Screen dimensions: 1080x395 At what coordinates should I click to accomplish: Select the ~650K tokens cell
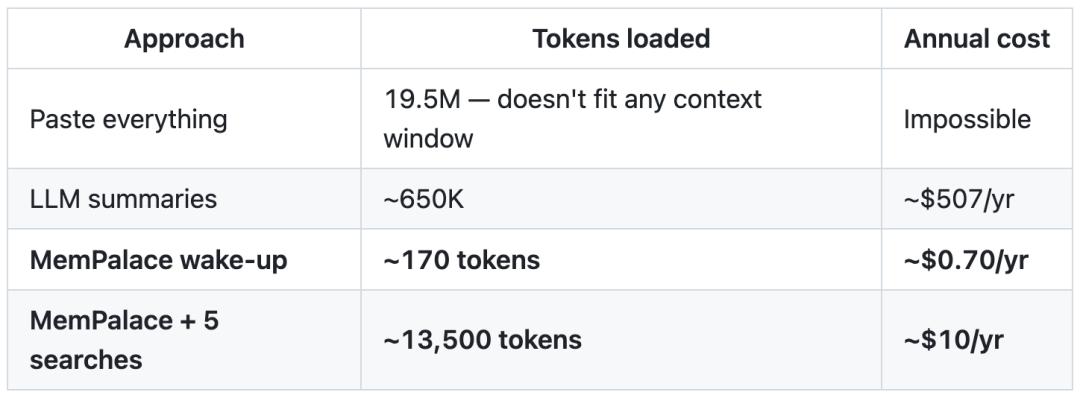coord(621,199)
